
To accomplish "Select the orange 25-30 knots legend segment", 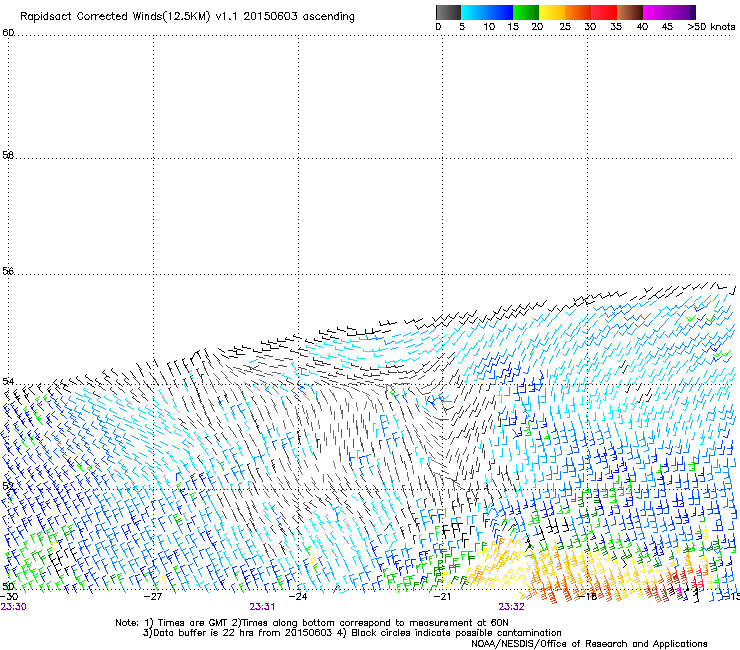I will pyautogui.click(x=578, y=12).
